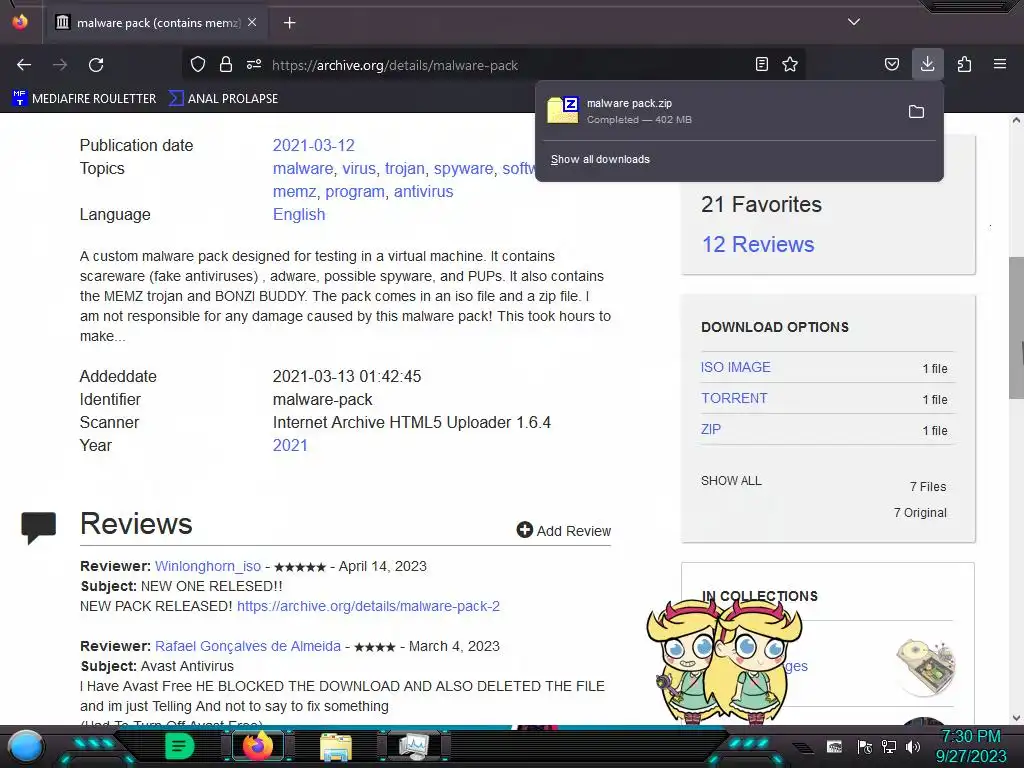Open taskbar clock showing 7:30 PM
The width and height of the screenshot is (1024, 768).
tap(970, 746)
